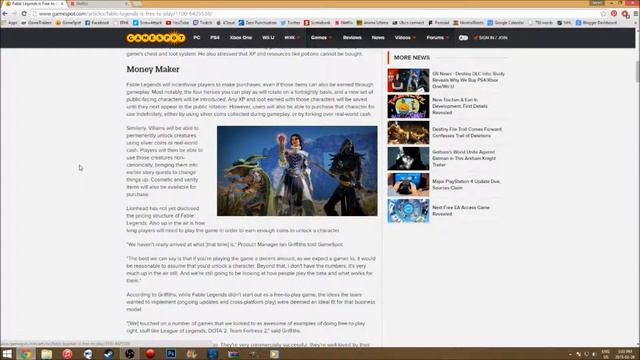Click the volume icon in system tray

[x=594, y=354]
